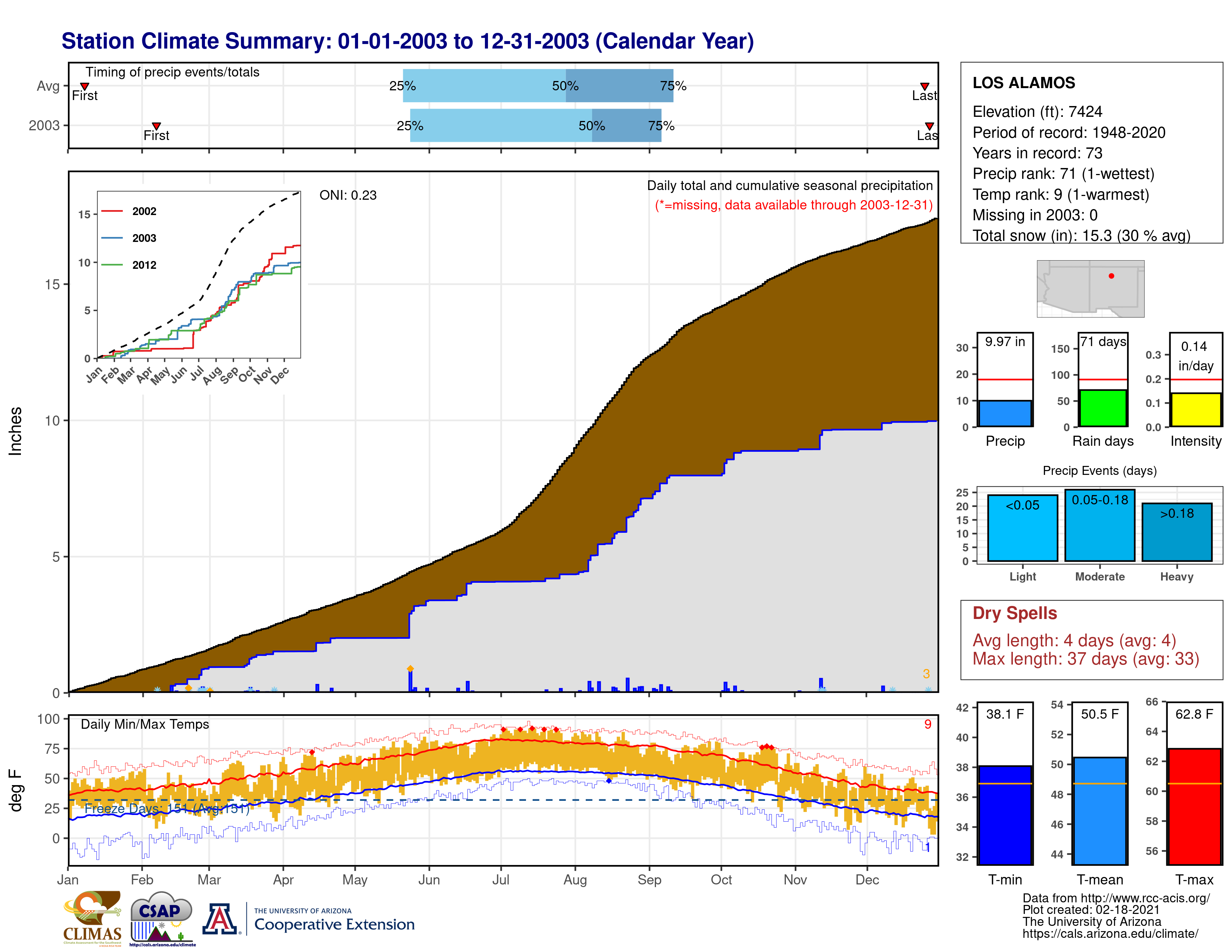Click the 'Precip Events (days)' title
The height and width of the screenshot is (952, 1232).
pyautogui.click(x=1099, y=470)
